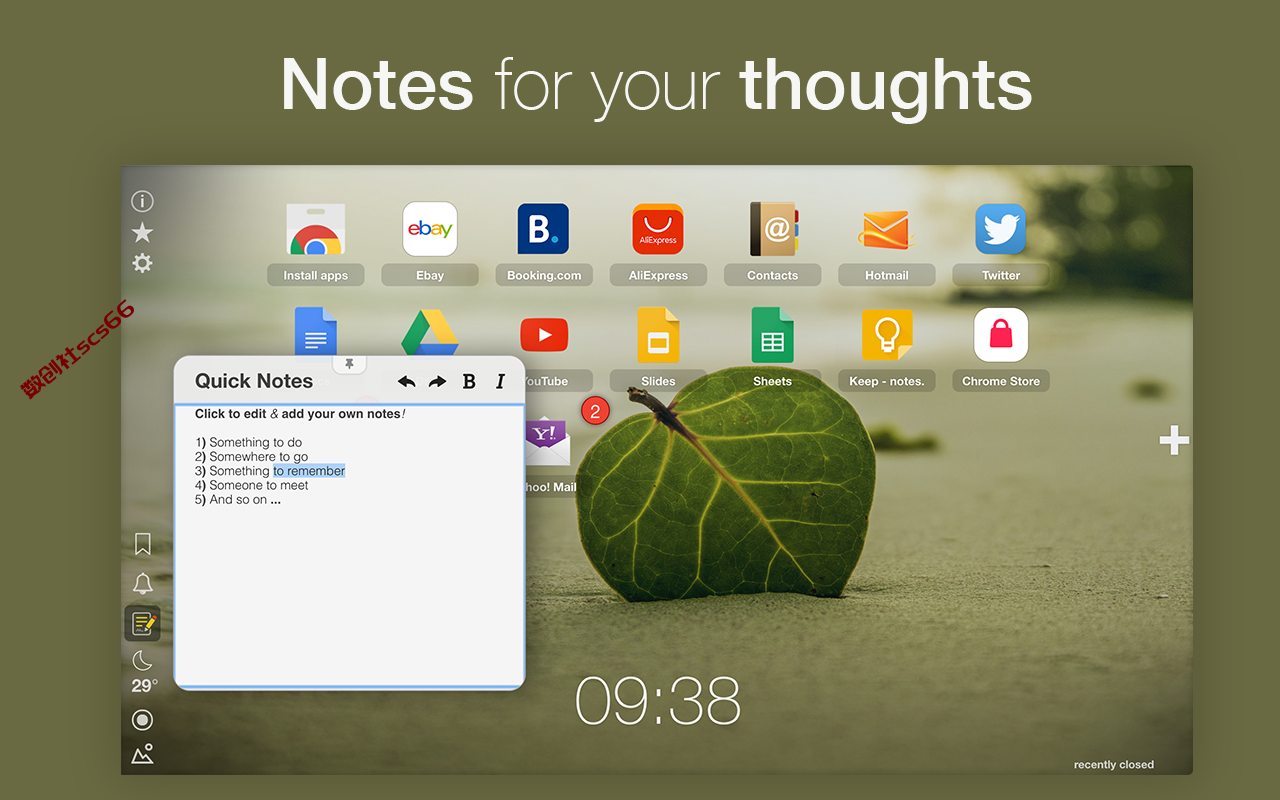Open the Keep notes lightbulb icon

(x=887, y=335)
